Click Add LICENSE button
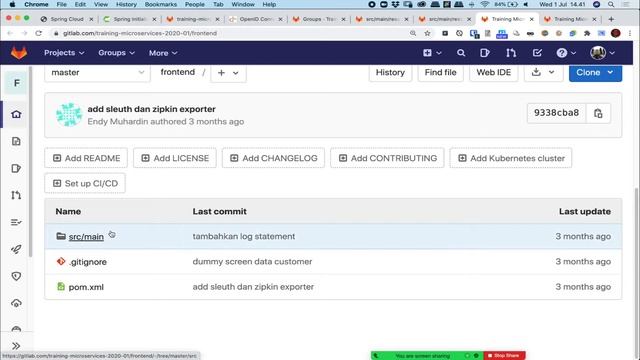Image resolution: width=640 pixels, height=360 pixels. pyautogui.click(x=175, y=158)
